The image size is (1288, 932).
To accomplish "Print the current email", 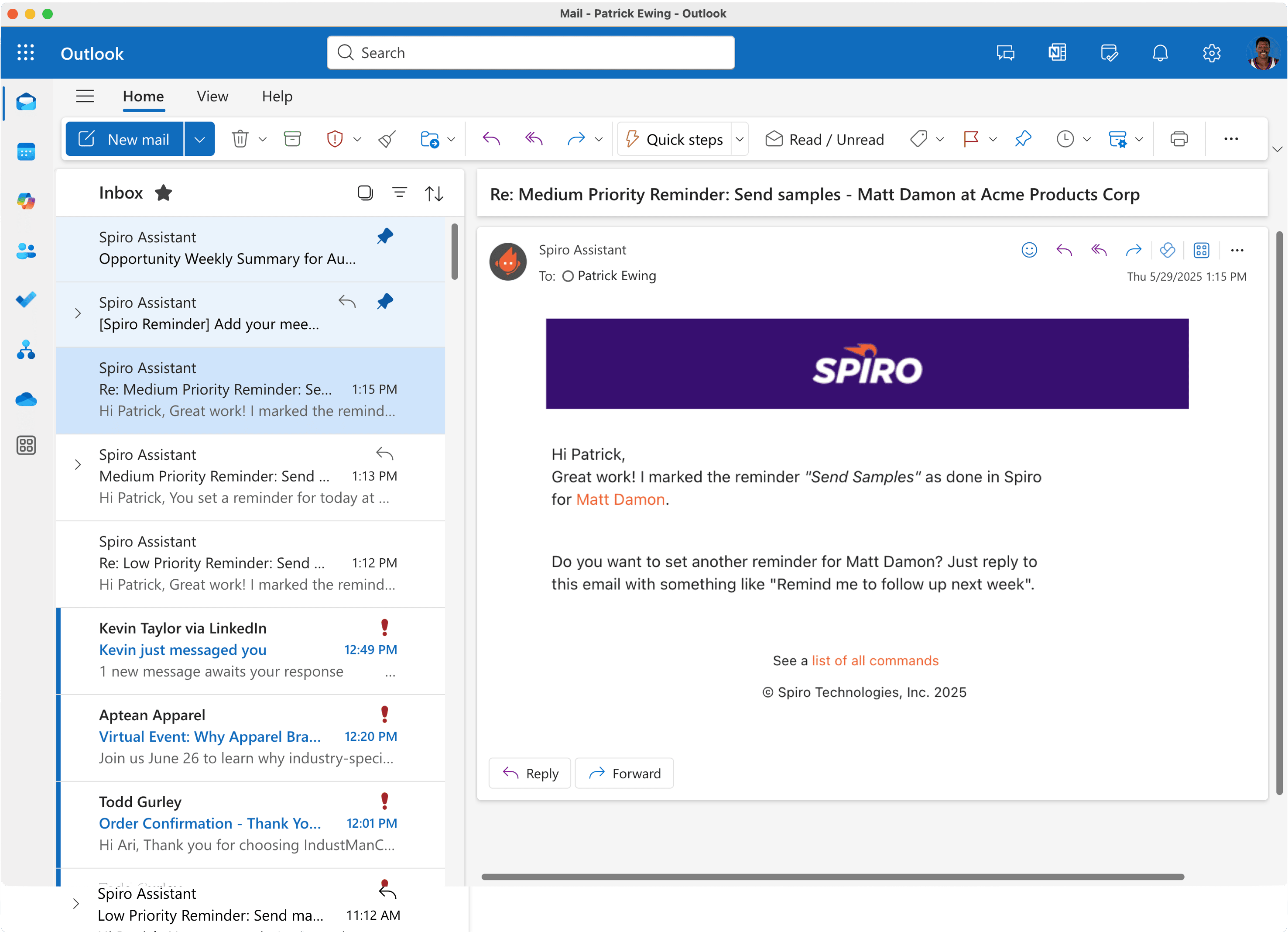I will tap(1179, 139).
